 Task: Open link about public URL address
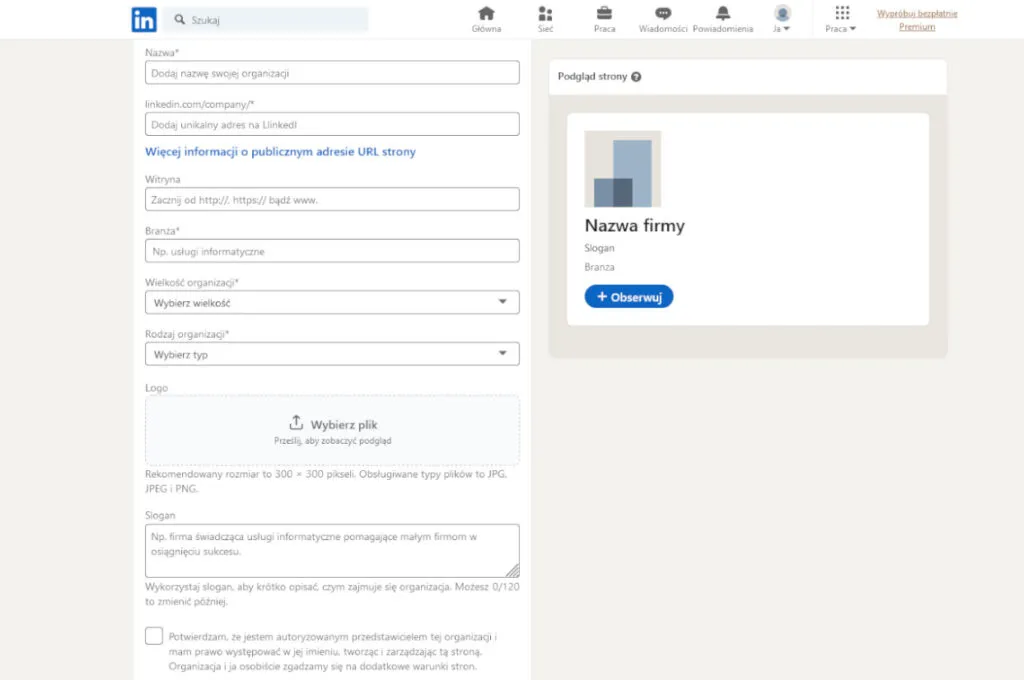(280, 152)
